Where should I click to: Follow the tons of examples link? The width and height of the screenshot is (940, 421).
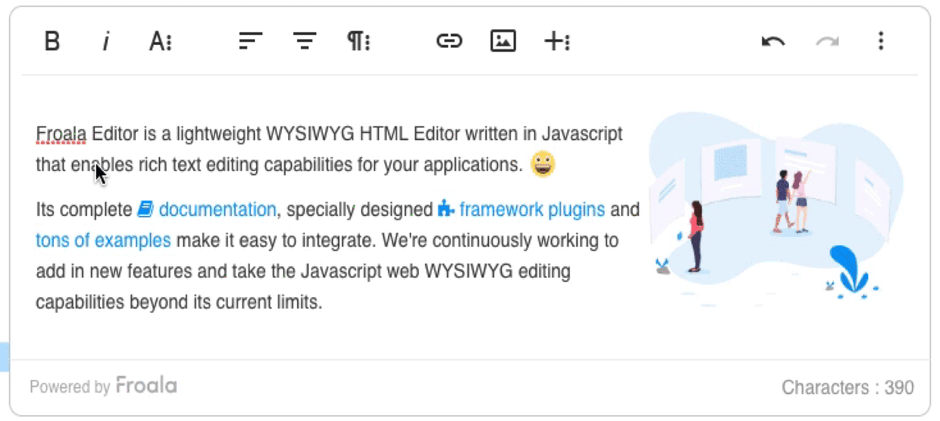103,241
